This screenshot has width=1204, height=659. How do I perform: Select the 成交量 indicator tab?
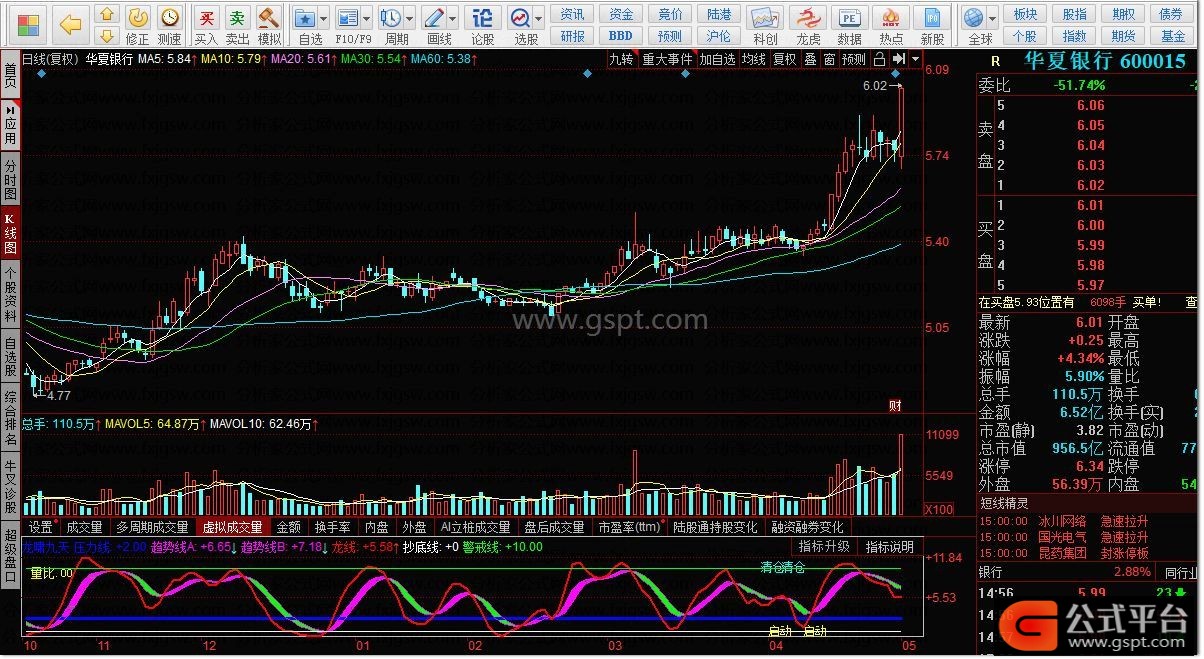(84, 527)
